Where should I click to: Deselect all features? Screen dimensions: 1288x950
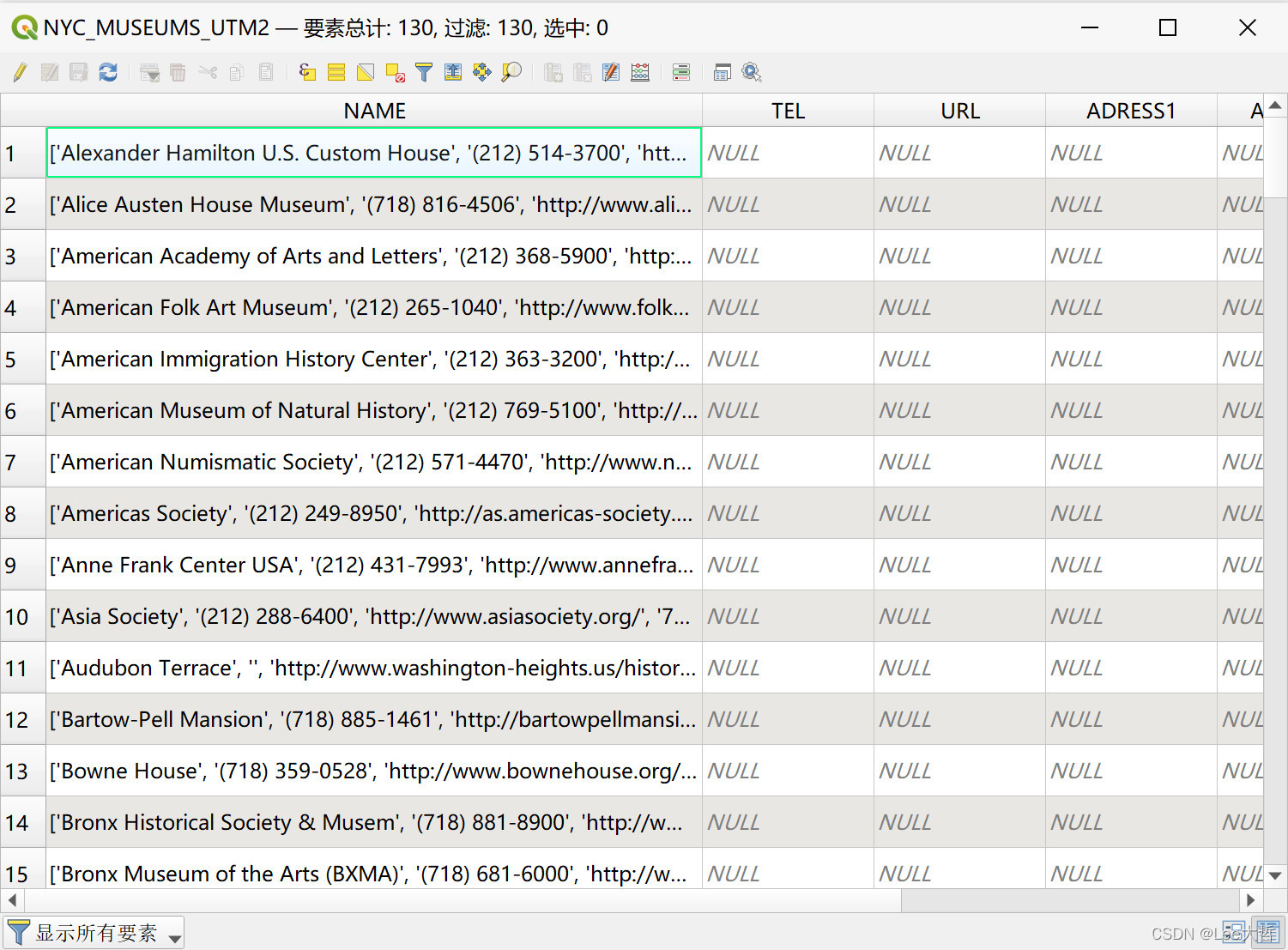(395, 72)
